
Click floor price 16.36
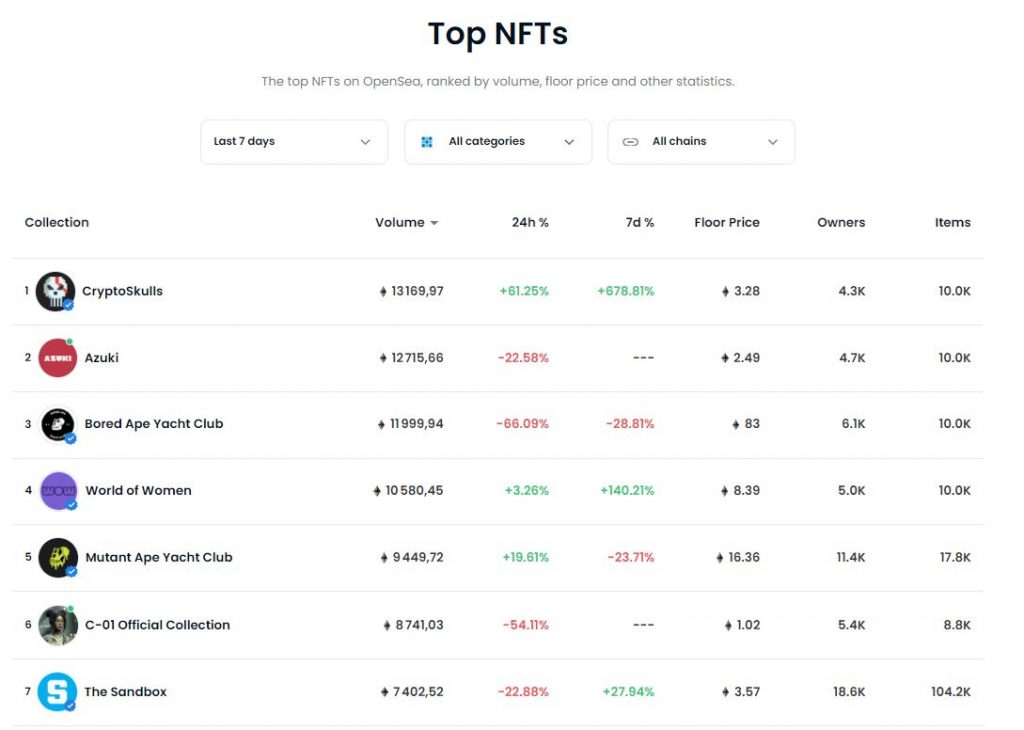(x=744, y=558)
